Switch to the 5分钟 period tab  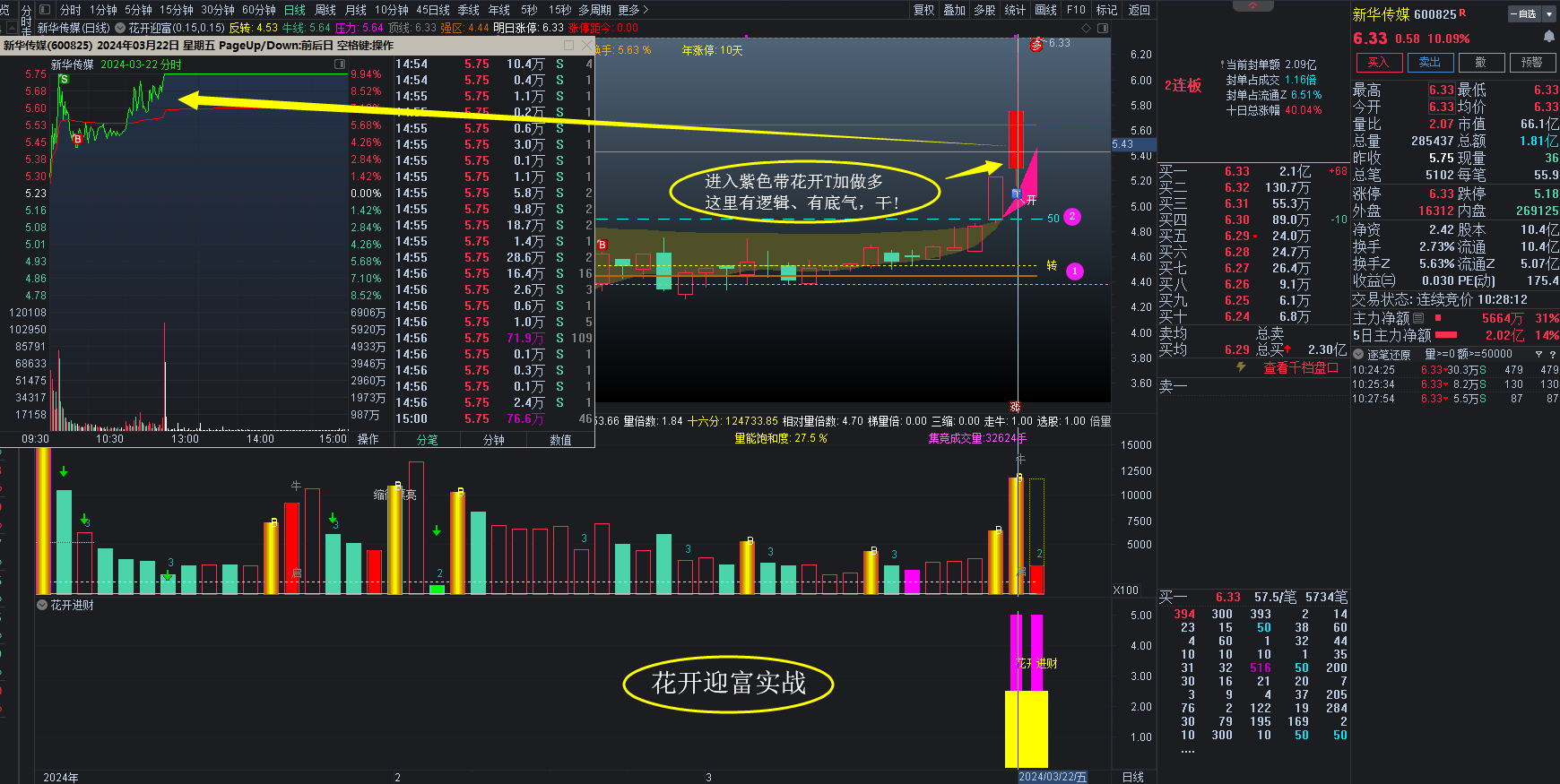coord(139,10)
